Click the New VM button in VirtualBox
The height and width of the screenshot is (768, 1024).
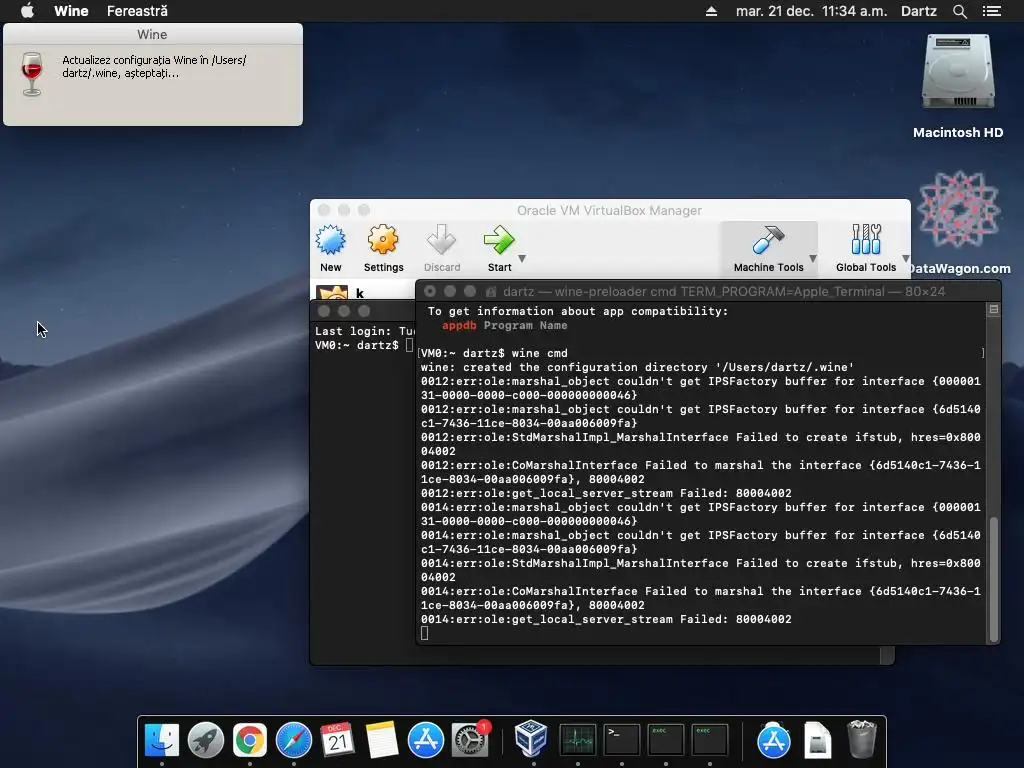point(330,249)
